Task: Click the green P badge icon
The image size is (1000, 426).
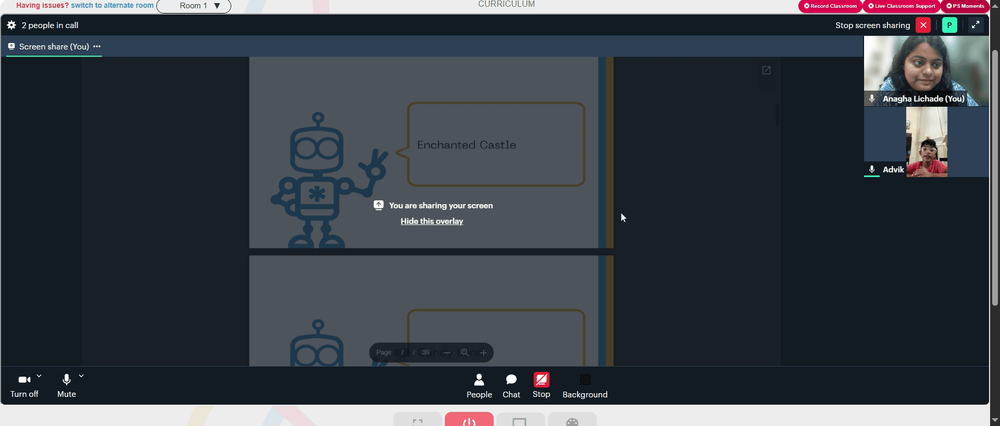Action: [x=950, y=26]
